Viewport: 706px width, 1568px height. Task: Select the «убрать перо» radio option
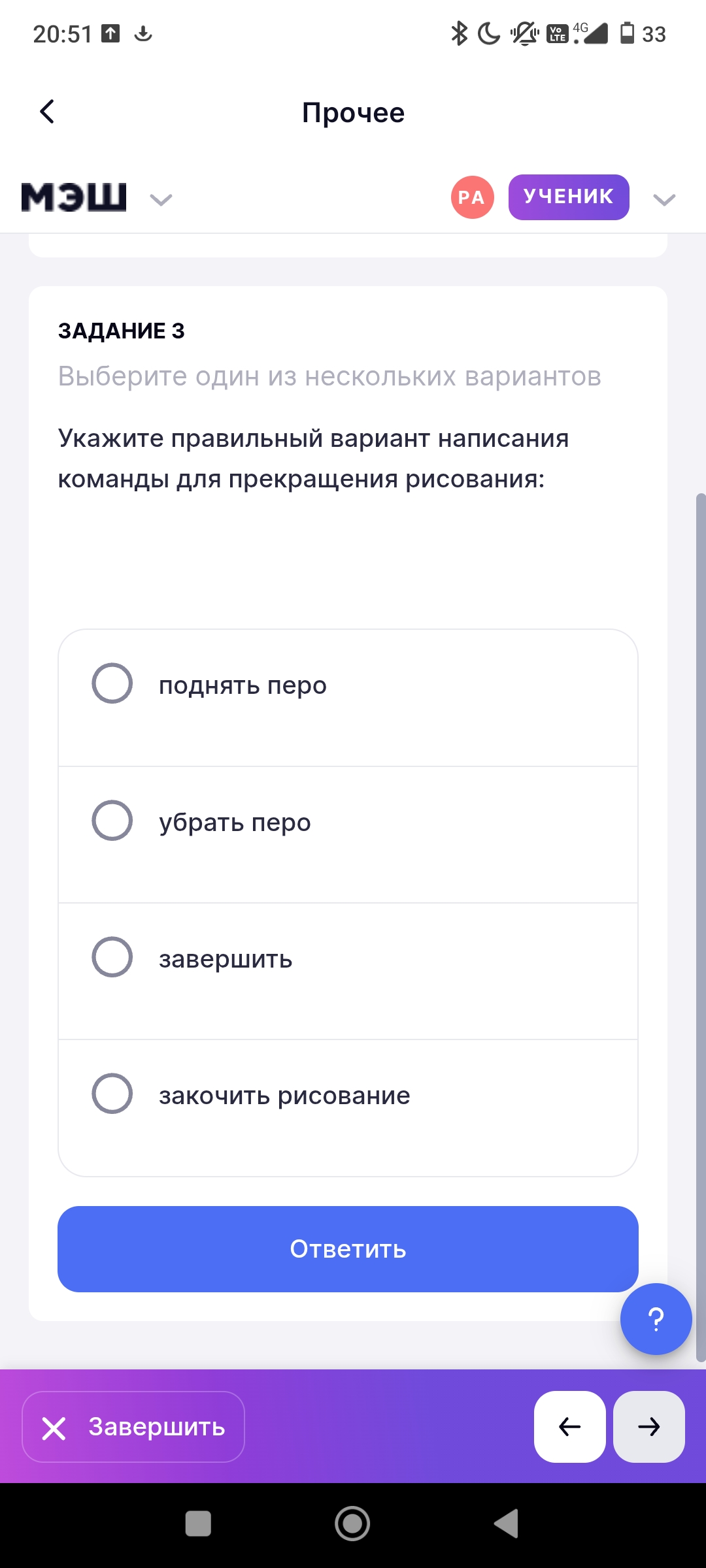point(112,821)
